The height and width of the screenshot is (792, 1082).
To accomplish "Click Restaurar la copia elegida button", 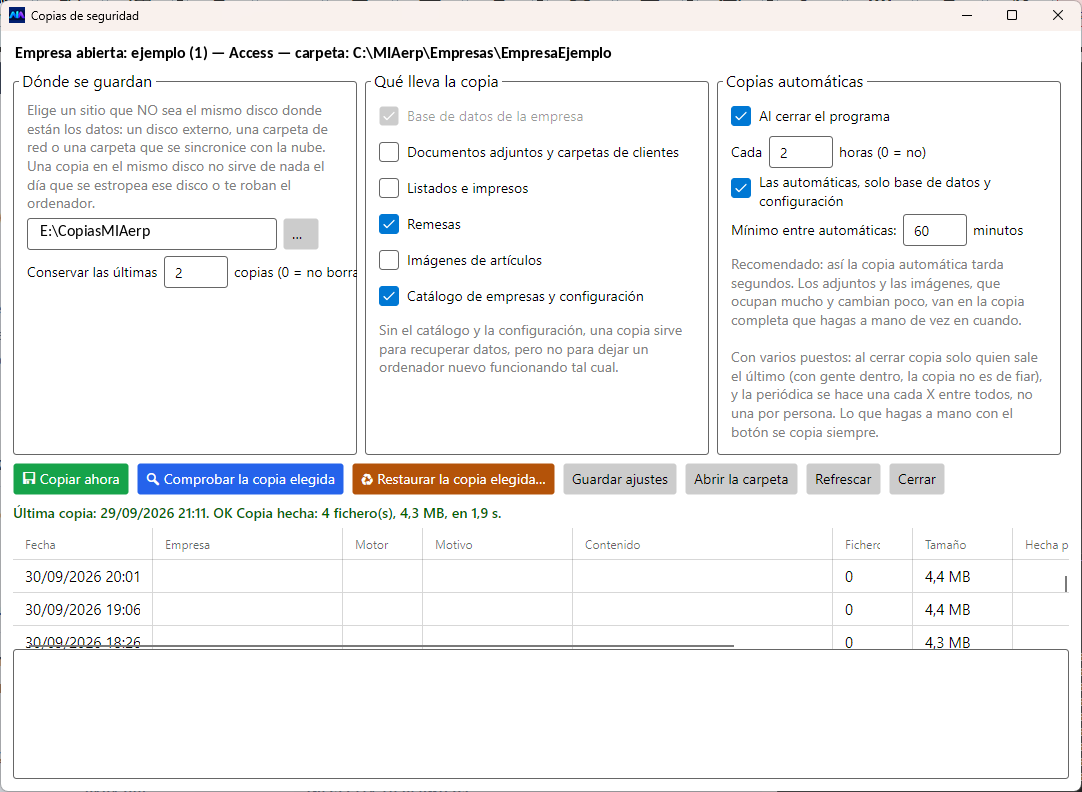I will click(453, 479).
